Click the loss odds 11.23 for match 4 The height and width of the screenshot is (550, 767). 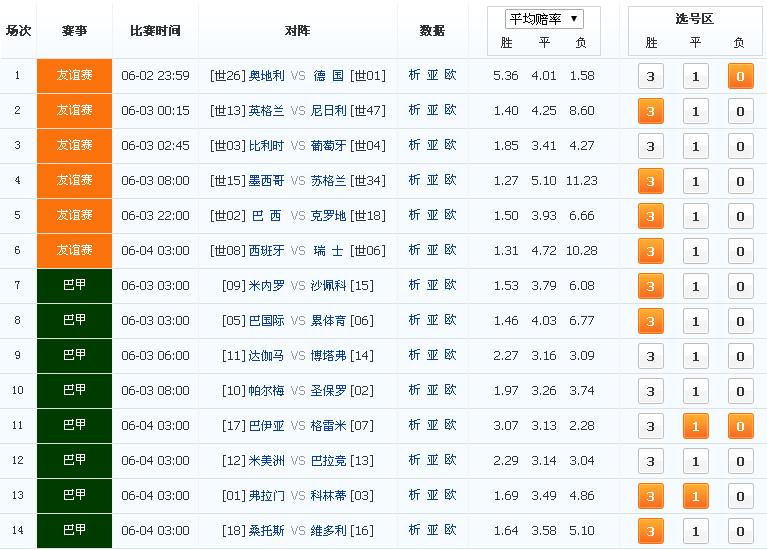[582, 181]
